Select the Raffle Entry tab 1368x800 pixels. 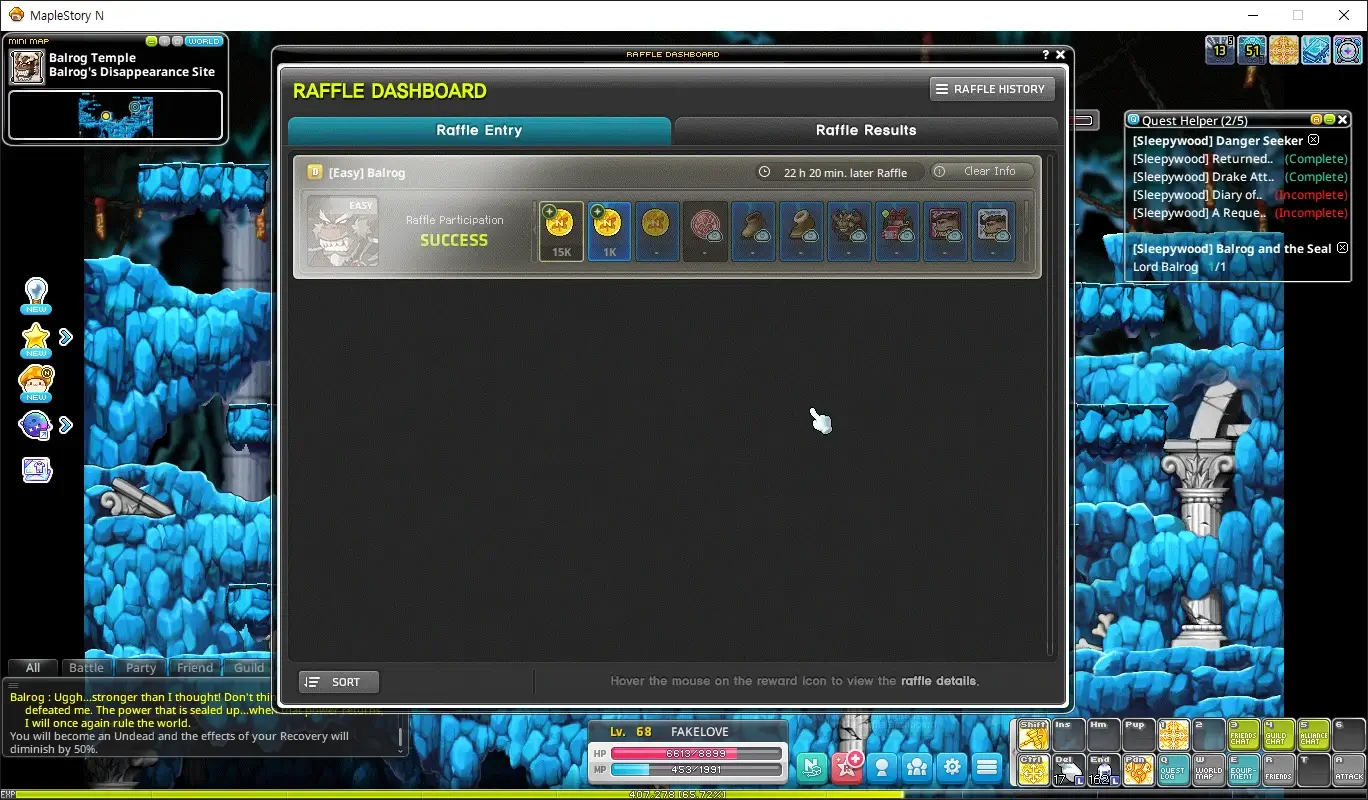pos(479,130)
